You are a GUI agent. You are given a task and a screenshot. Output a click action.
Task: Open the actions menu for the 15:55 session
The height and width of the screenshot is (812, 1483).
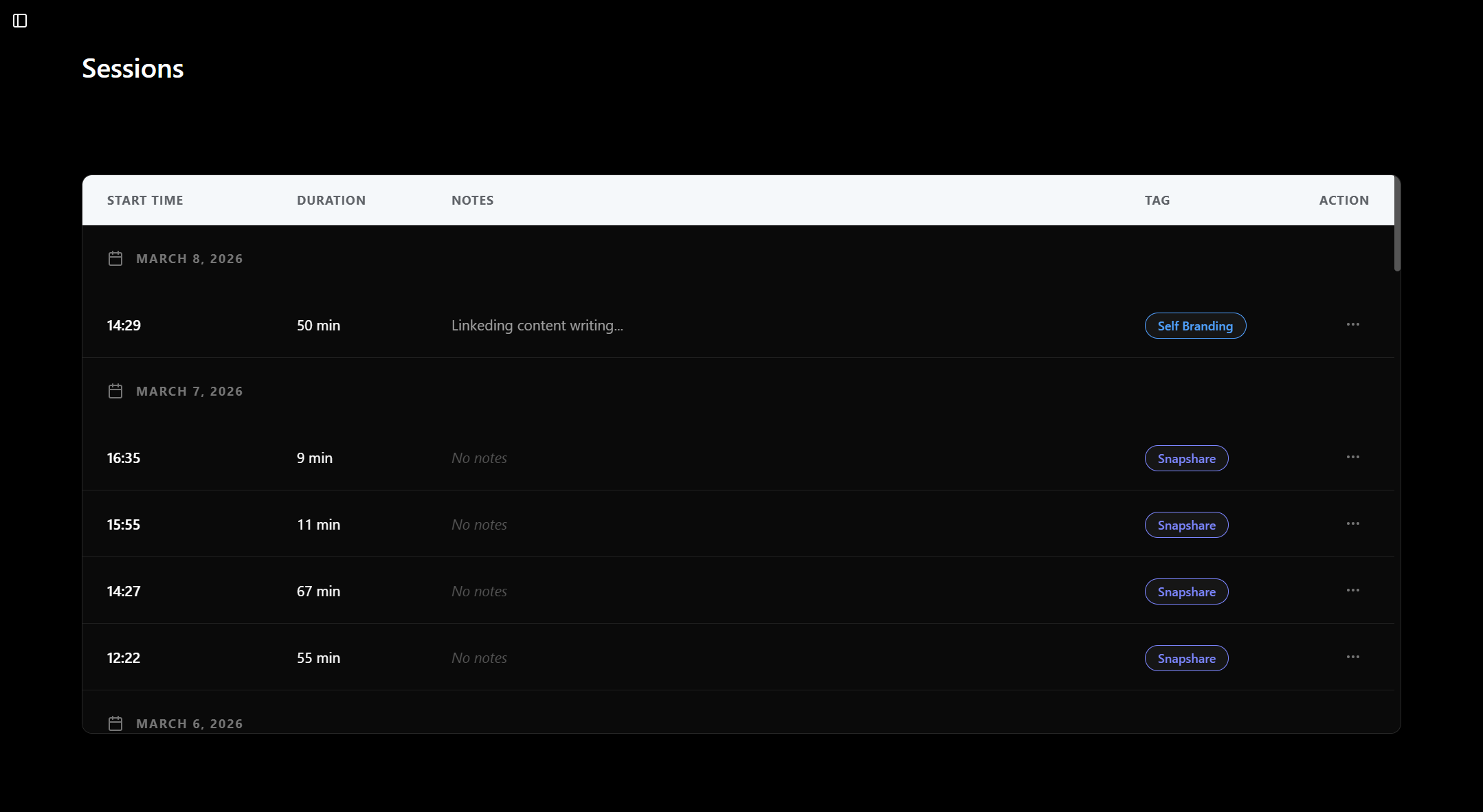click(1353, 523)
